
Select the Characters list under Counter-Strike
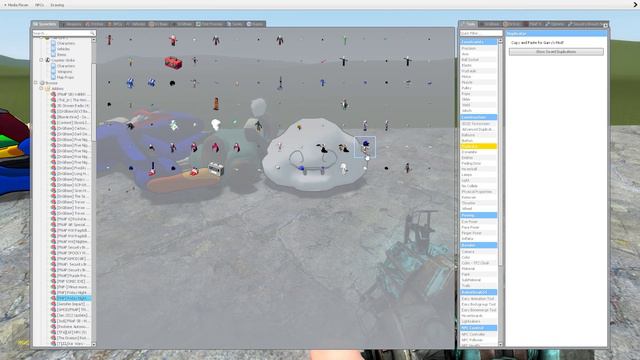pyautogui.click(x=66, y=66)
